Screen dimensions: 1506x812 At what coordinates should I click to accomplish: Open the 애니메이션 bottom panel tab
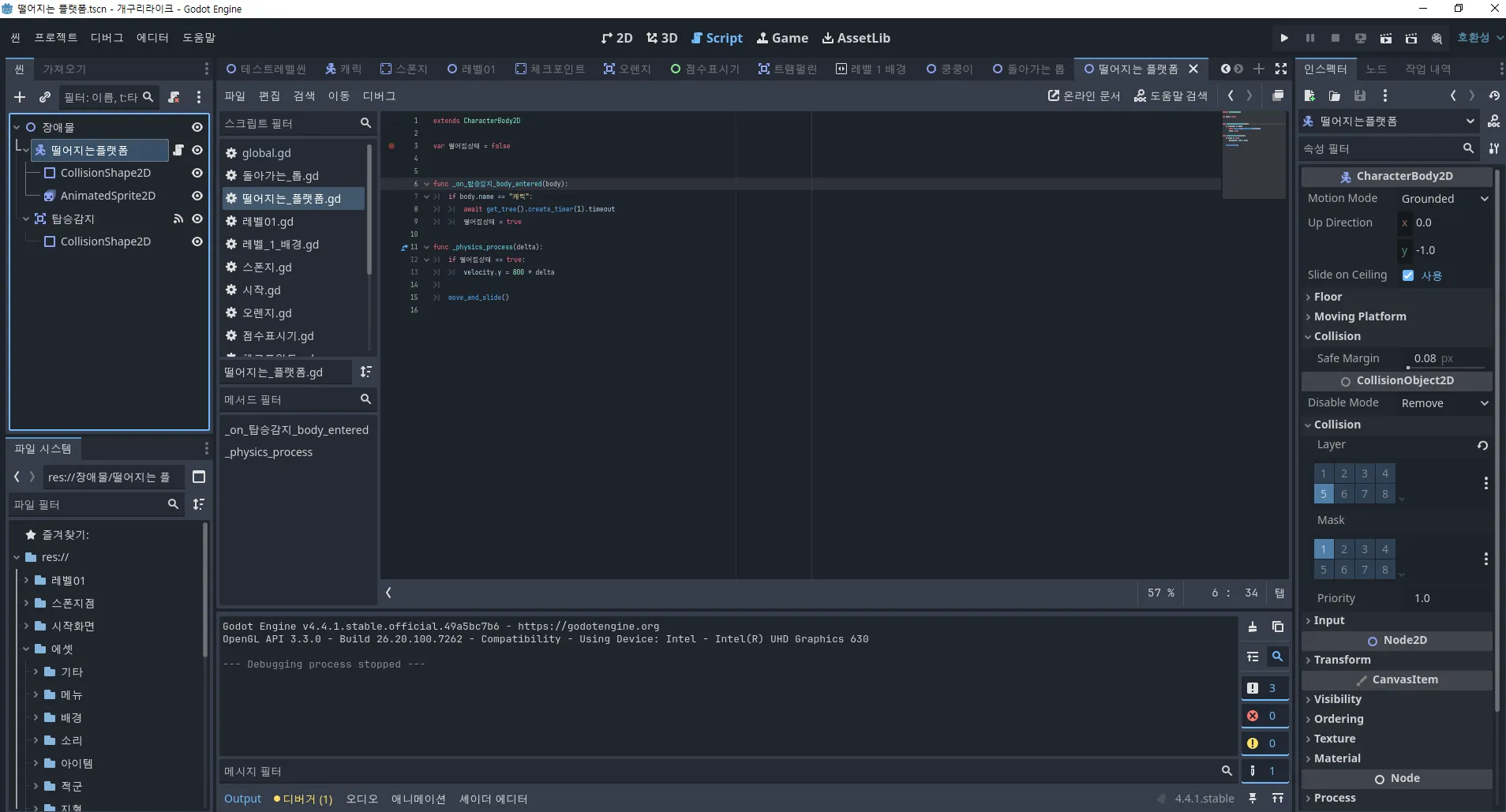click(x=418, y=799)
